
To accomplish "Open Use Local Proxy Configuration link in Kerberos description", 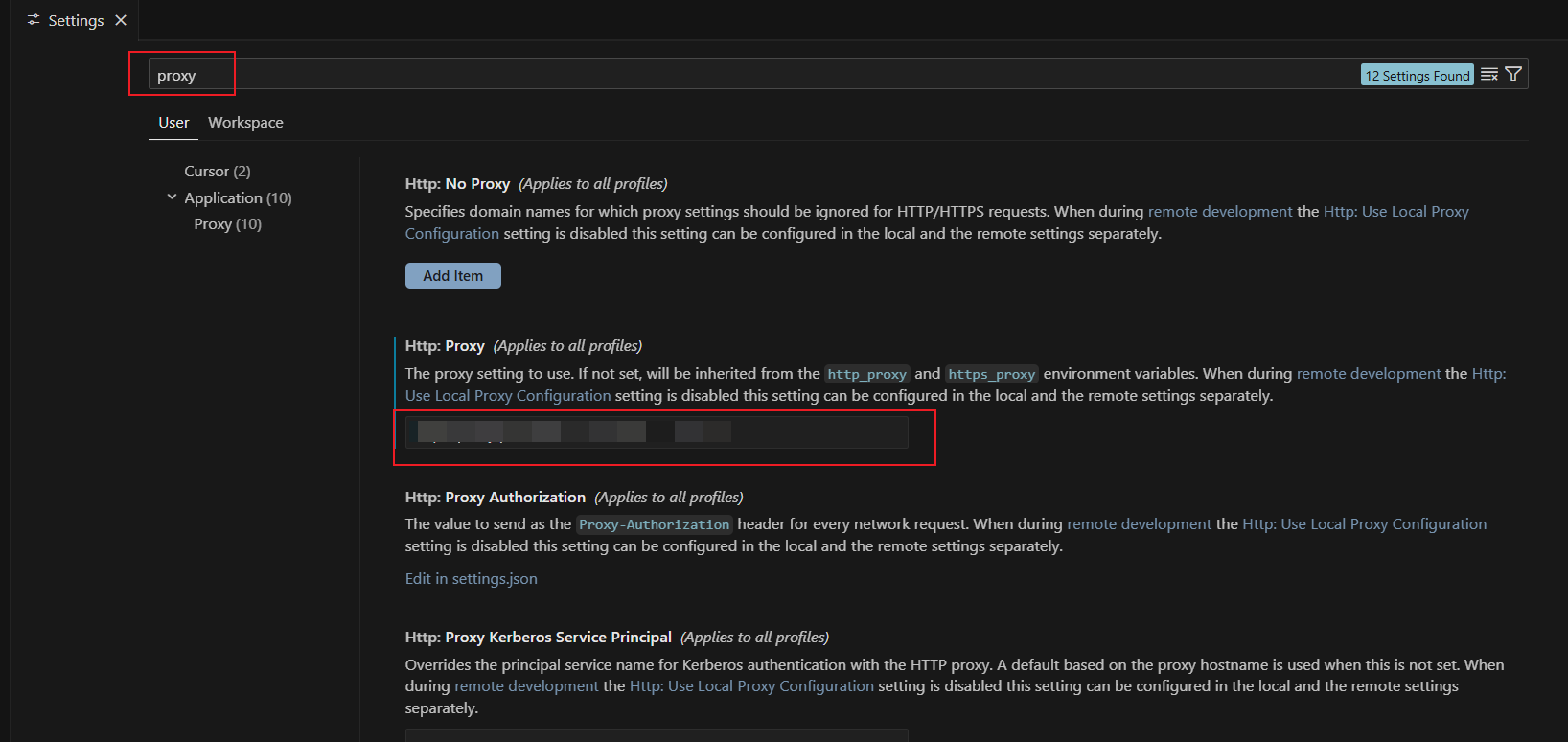I will pyautogui.click(x=751, y=686).
